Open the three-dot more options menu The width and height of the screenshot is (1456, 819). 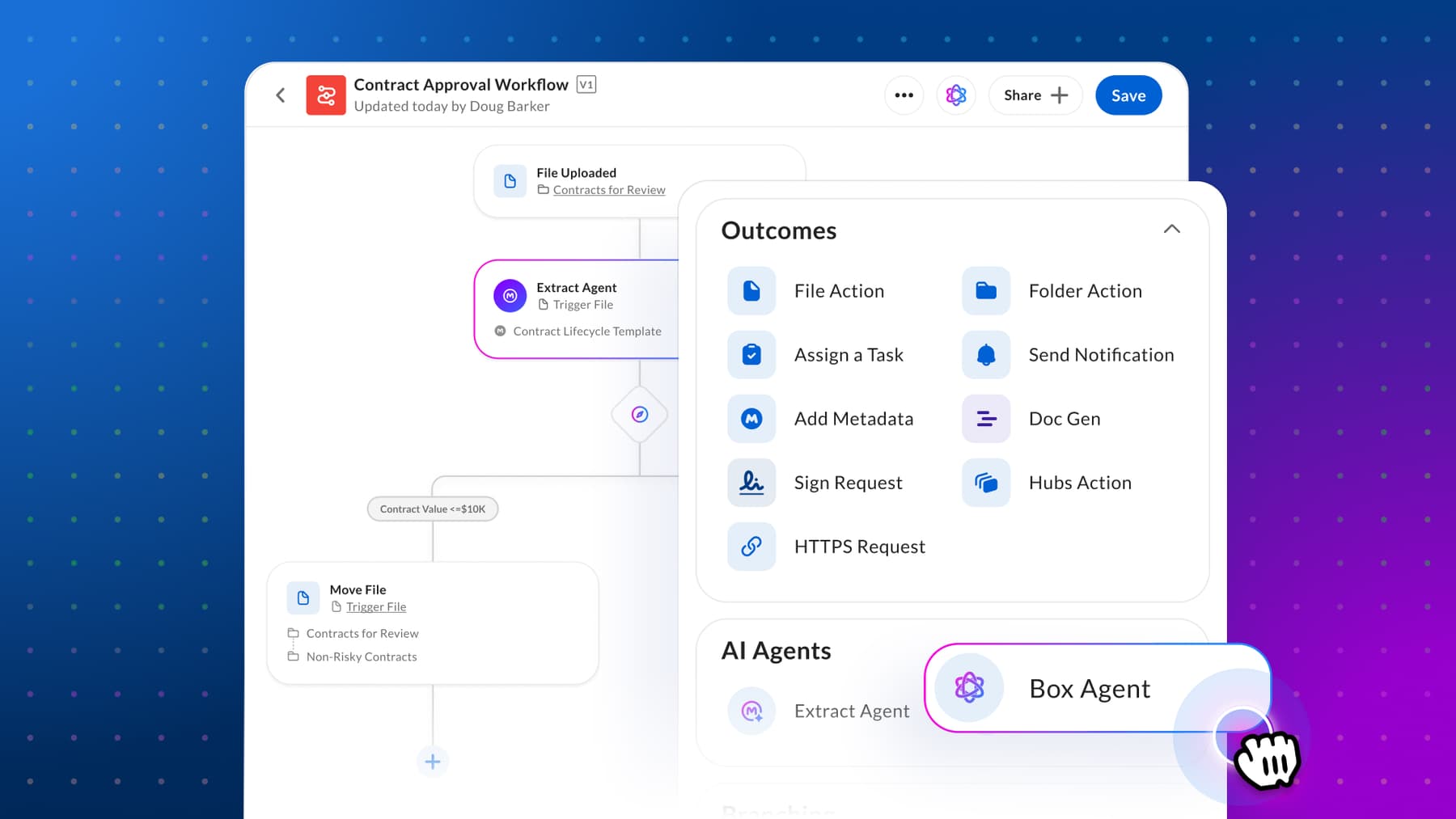click(x=904, y=95)
